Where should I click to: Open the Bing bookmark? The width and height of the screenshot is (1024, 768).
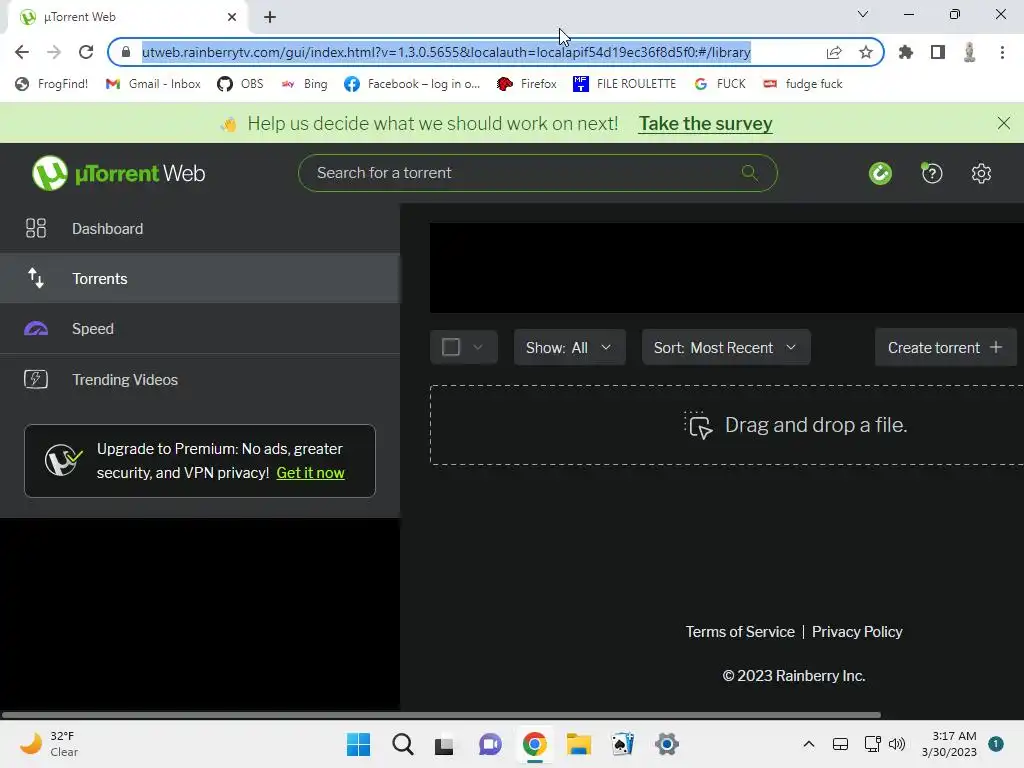[304, 84]
